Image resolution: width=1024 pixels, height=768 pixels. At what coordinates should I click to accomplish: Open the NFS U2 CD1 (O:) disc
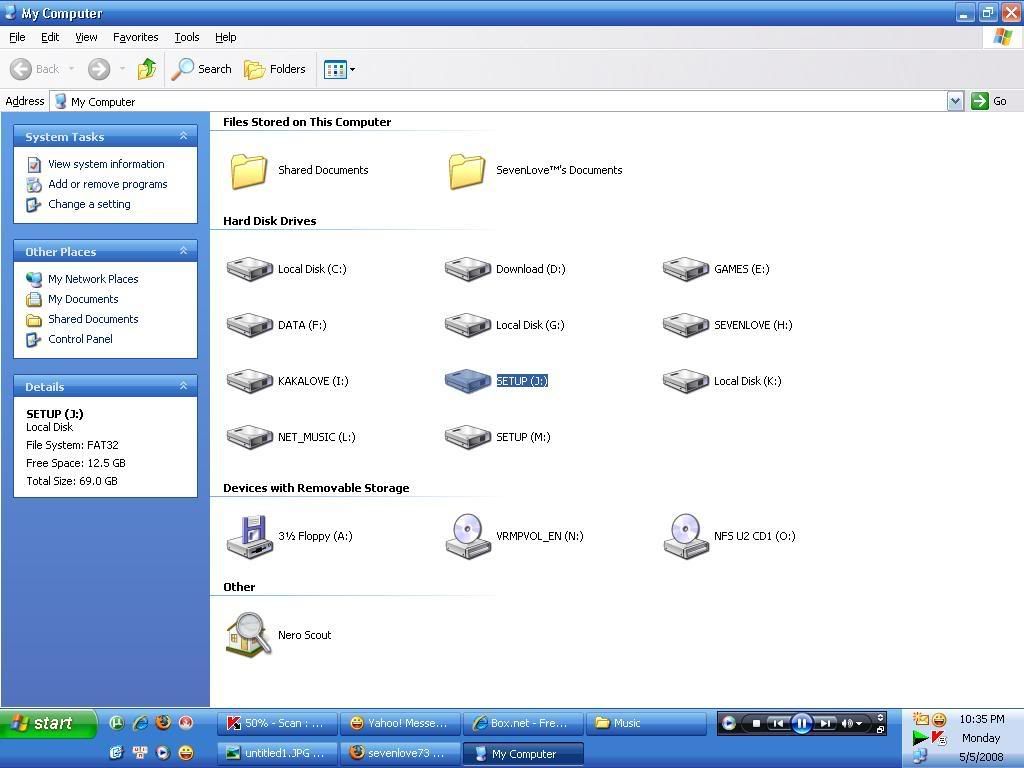tap(686, 536)
